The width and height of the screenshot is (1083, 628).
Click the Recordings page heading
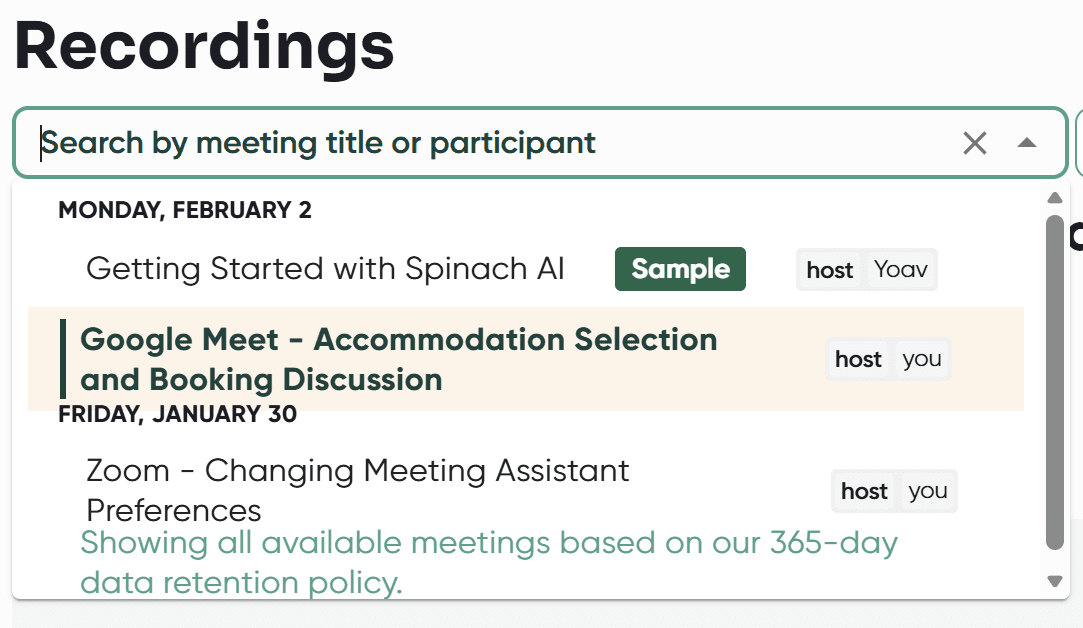(204, 46)
